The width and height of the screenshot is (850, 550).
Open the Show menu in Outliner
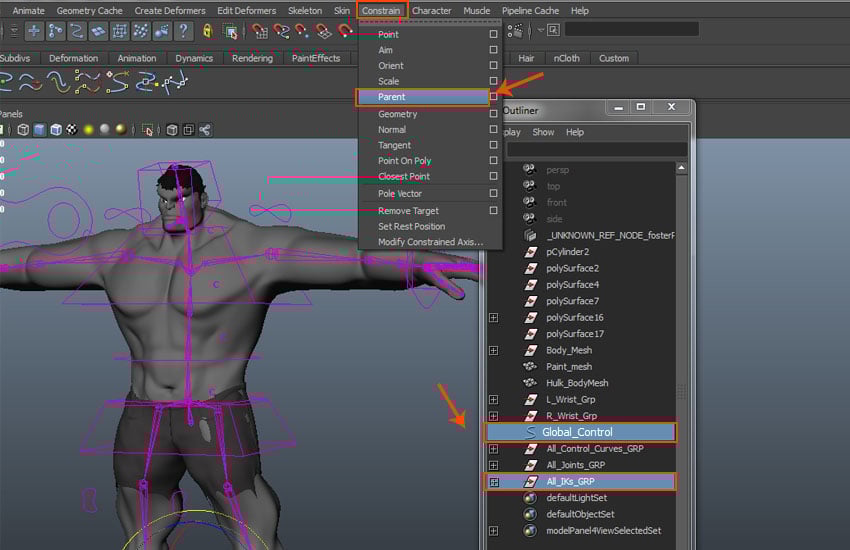(543, 132)
